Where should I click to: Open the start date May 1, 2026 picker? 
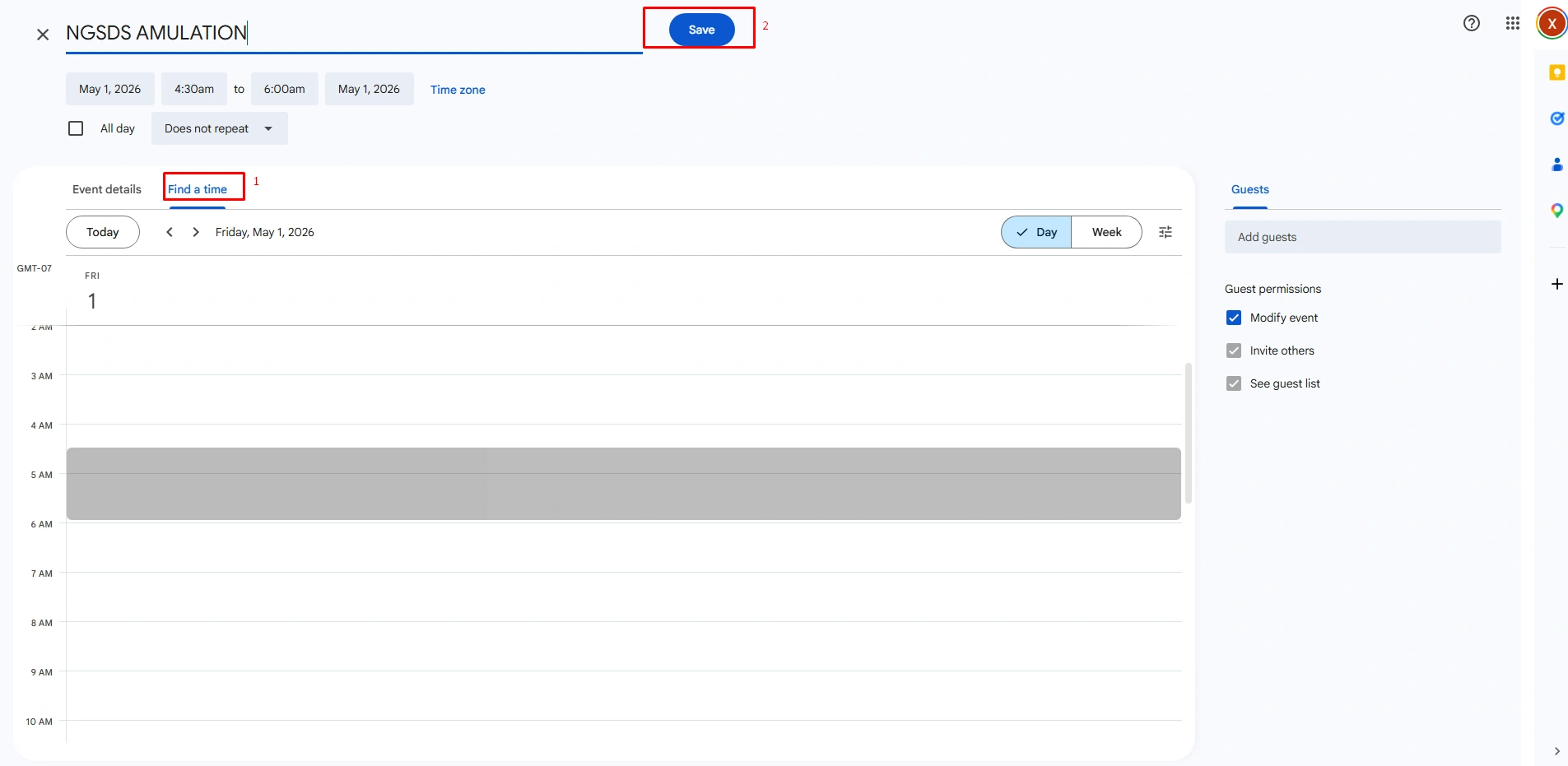coord(110,89)
